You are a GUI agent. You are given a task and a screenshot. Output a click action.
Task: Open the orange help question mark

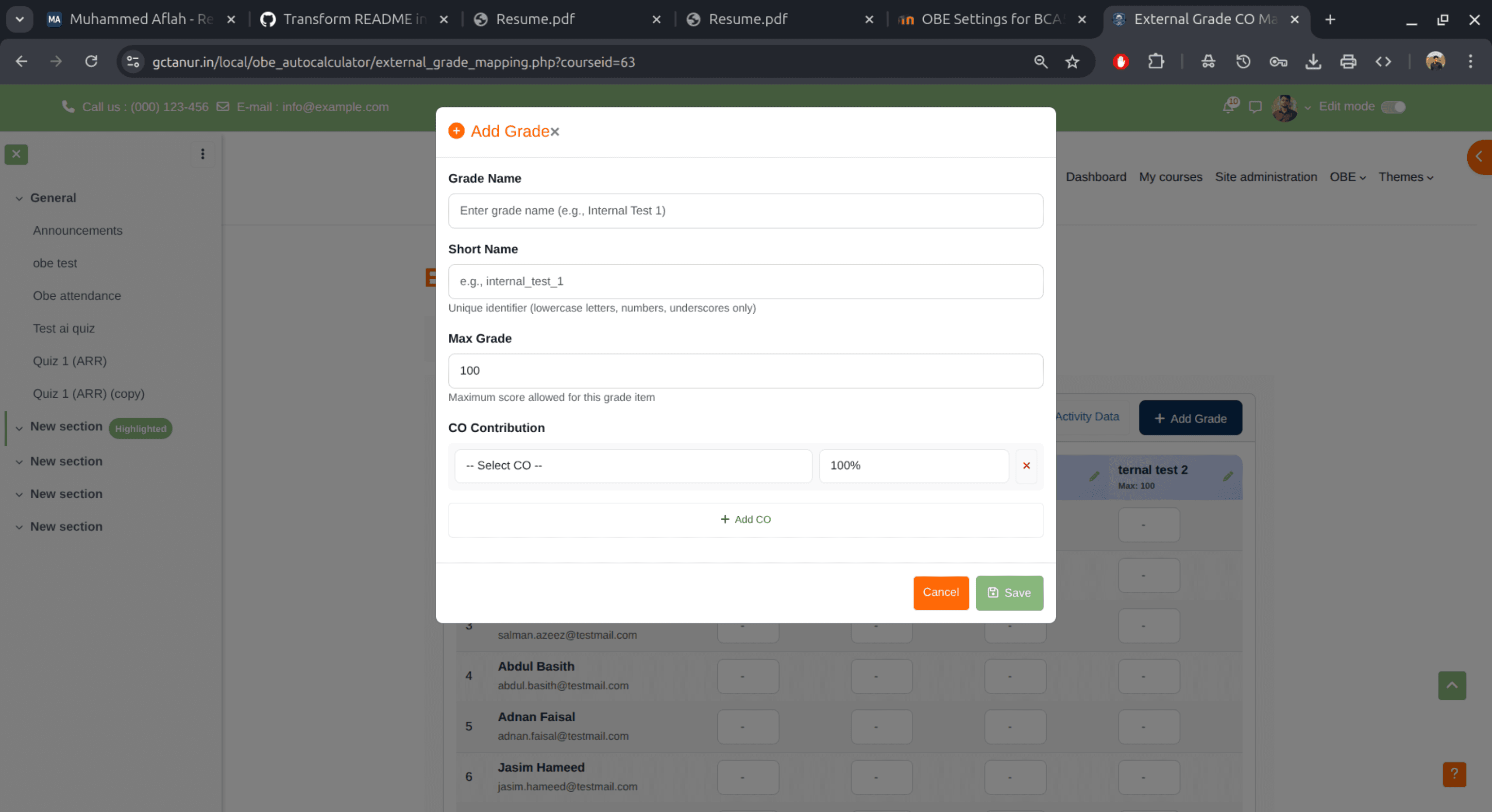[x=1454, y=774]
